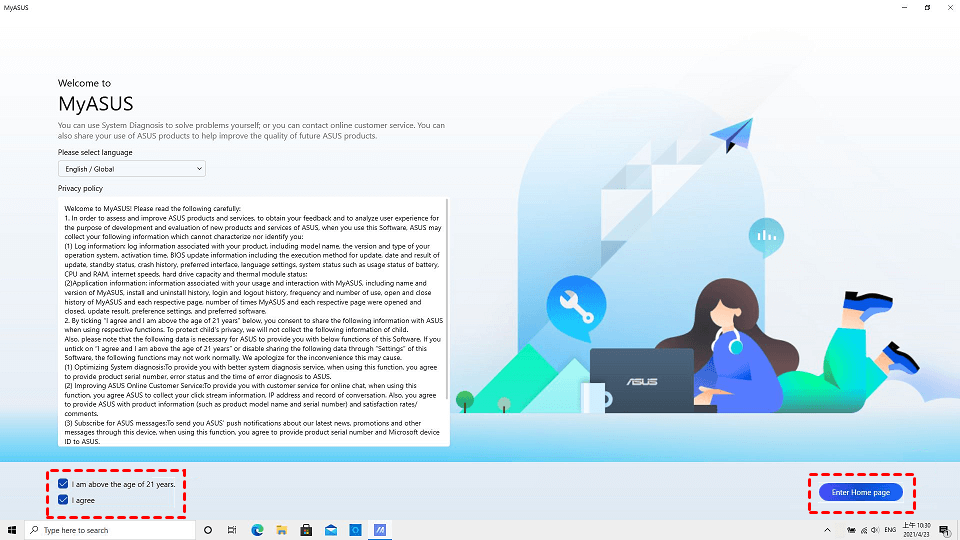This screenshot has width=960, height=540.
Task: Click the 'Welcome to MyASUS! Please read' line
Action: [152, 208]
